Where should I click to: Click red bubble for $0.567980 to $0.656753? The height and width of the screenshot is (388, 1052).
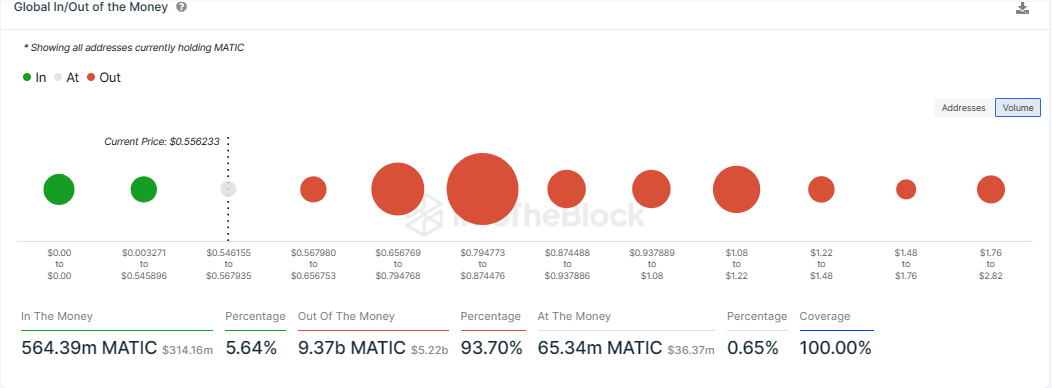[313, 189]
